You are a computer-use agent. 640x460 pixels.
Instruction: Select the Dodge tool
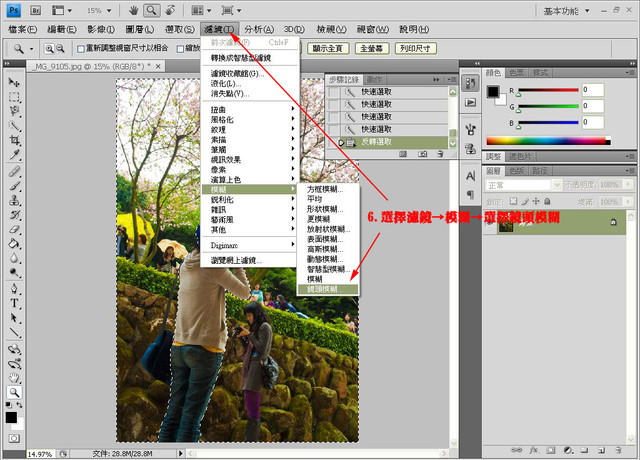pyautogui.click(x=14, y=272)
